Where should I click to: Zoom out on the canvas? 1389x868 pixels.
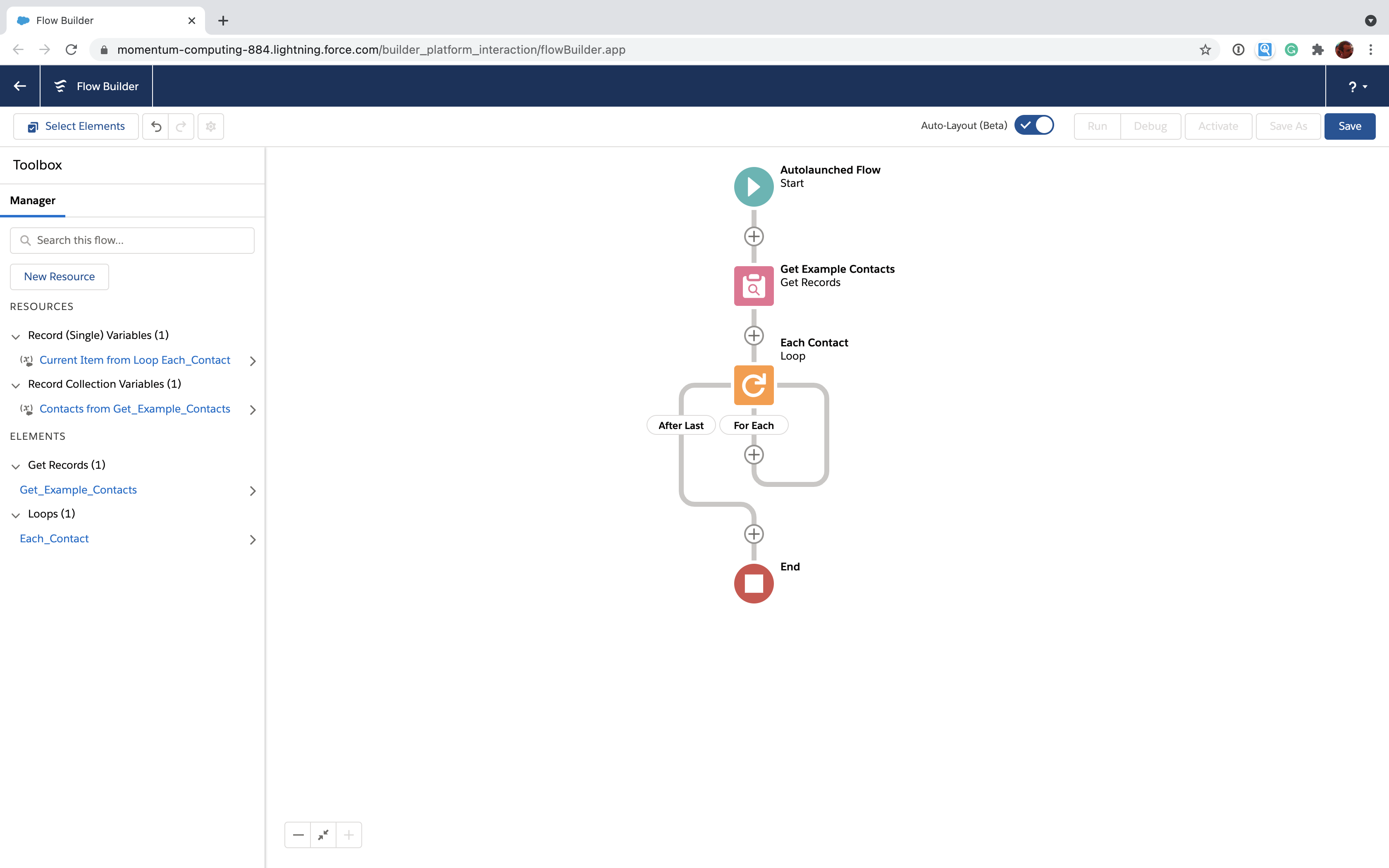coord(298,835)
